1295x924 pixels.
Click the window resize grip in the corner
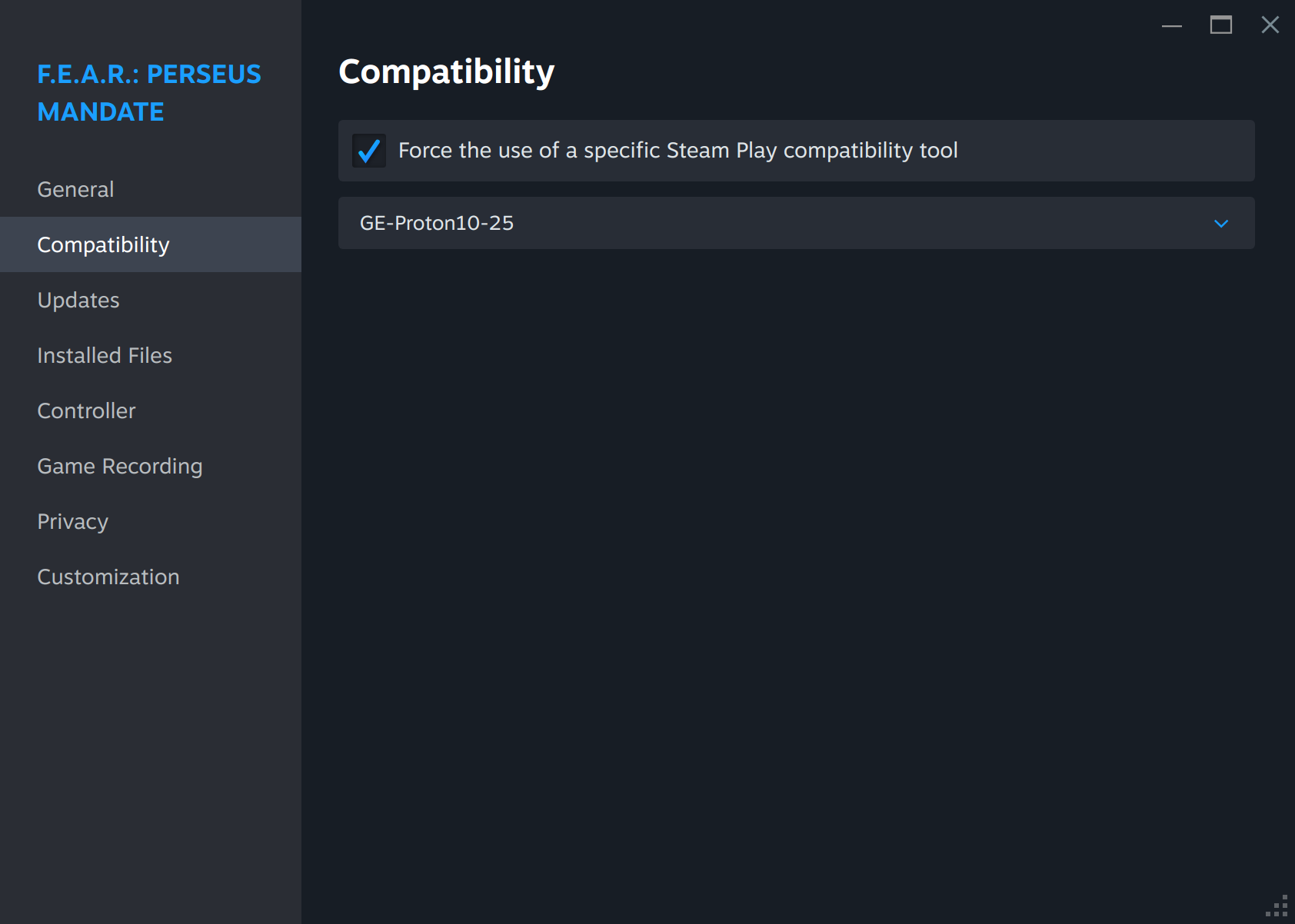coord(1278,907)
